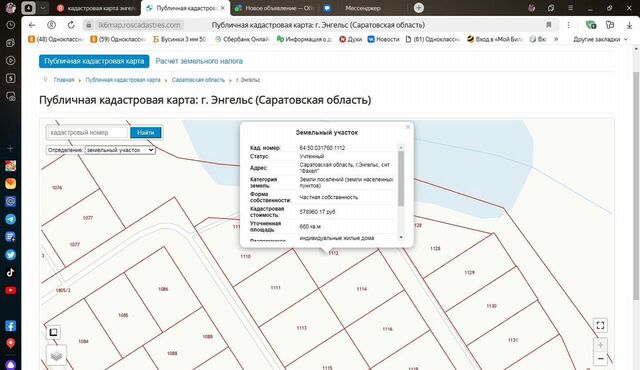This screenshot has height=370, width=640.
Task: Open the map layers stack button
Action: 56,355
